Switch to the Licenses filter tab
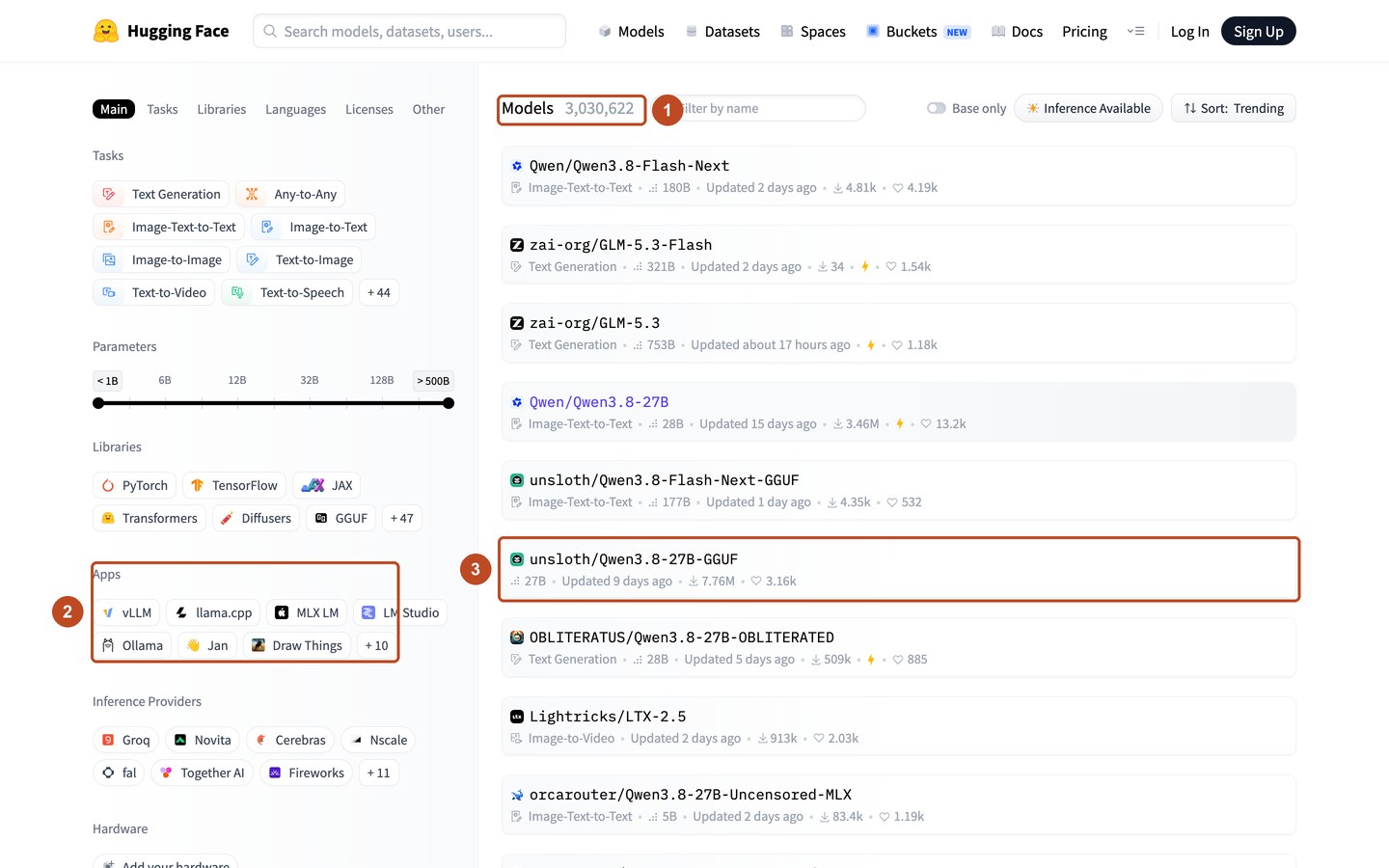The height and width of the screenshot is (868, 1389). pos(369,109)
